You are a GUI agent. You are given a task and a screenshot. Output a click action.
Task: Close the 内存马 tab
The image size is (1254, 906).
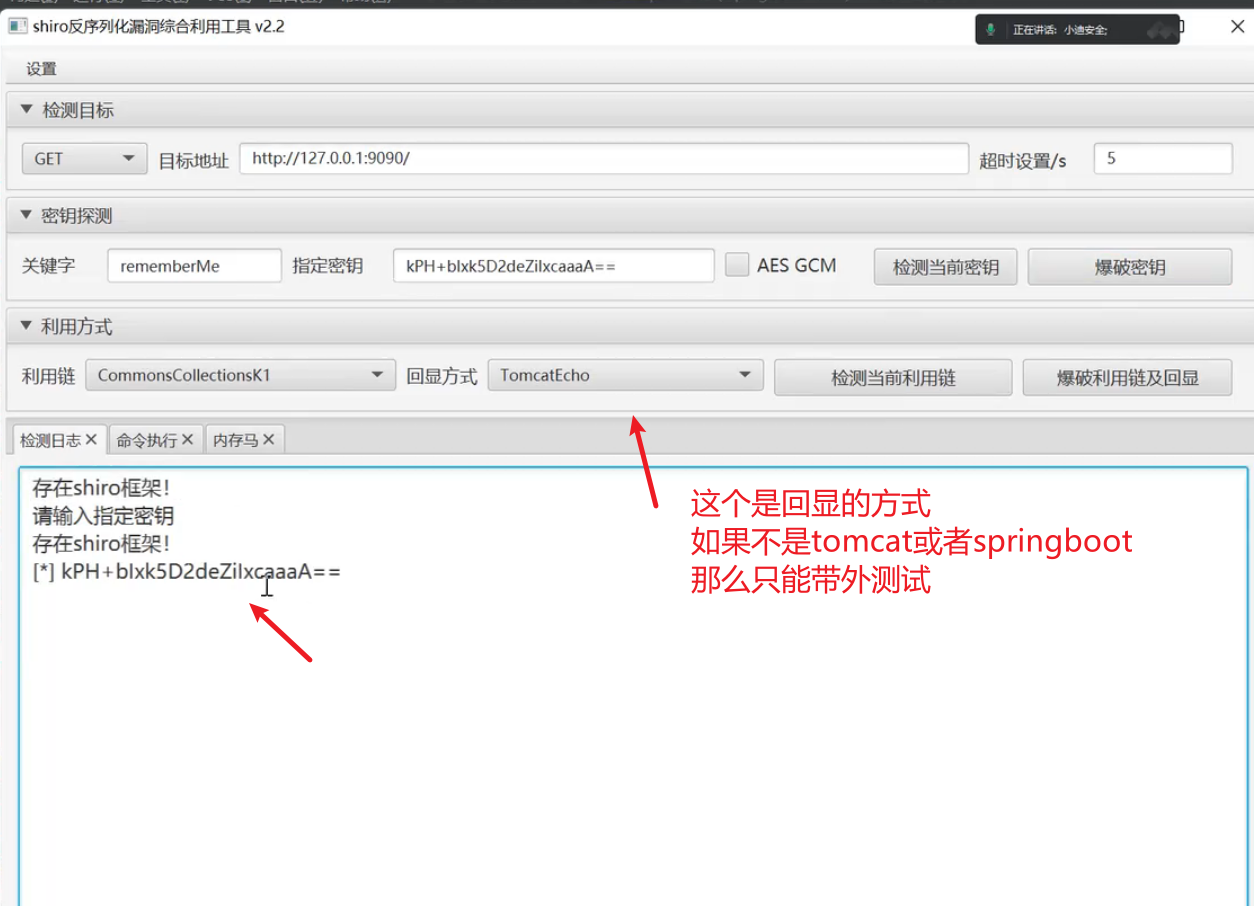click(x=269, y=440)
